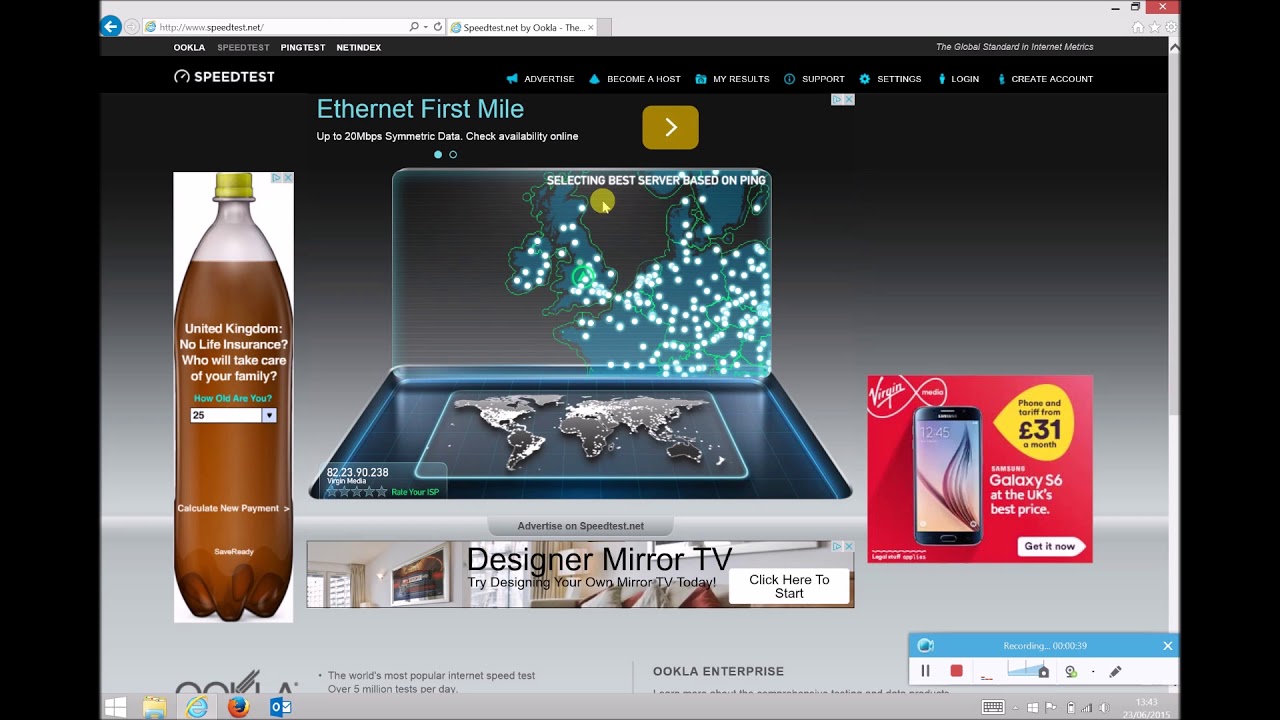
Task: Open the Windows Start button
Action: pos(116,707)
